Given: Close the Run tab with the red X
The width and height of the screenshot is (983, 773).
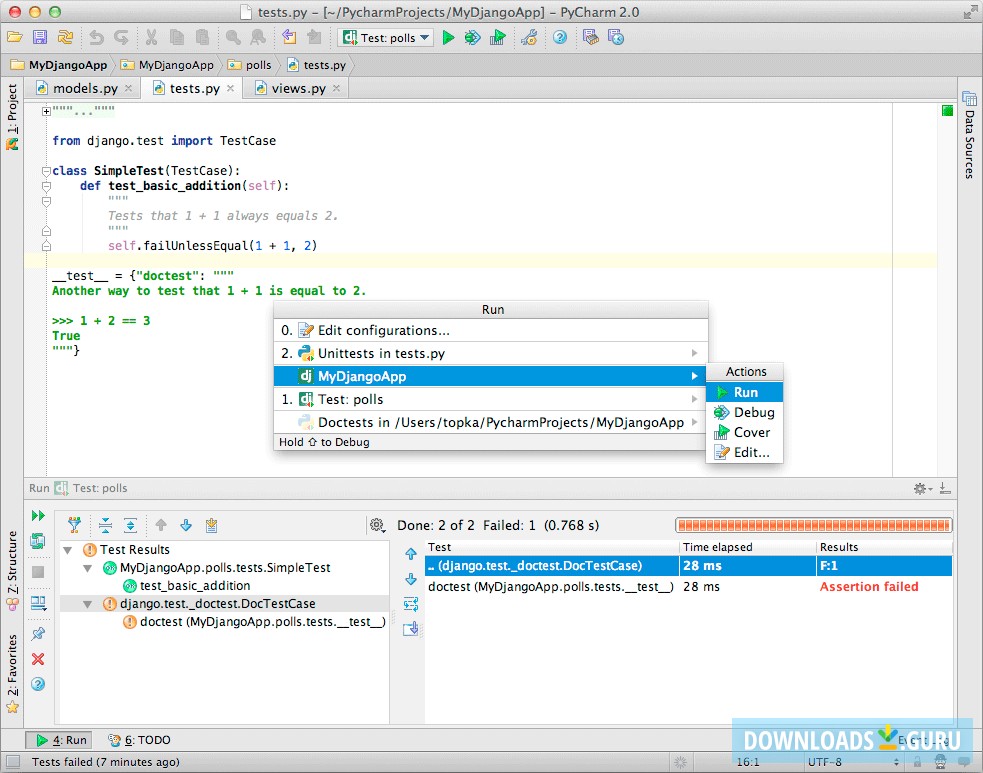Looking at the screenshot, I should coord(38,659).
